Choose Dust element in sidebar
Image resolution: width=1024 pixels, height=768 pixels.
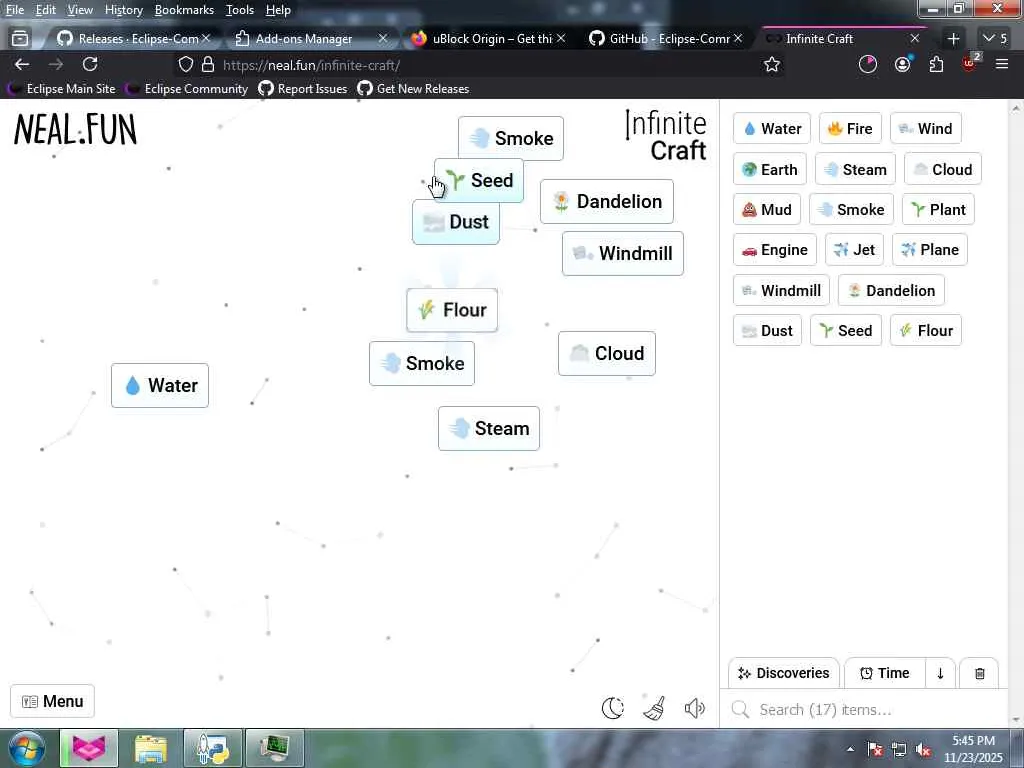pyautogui.click(x=767, y=330)
